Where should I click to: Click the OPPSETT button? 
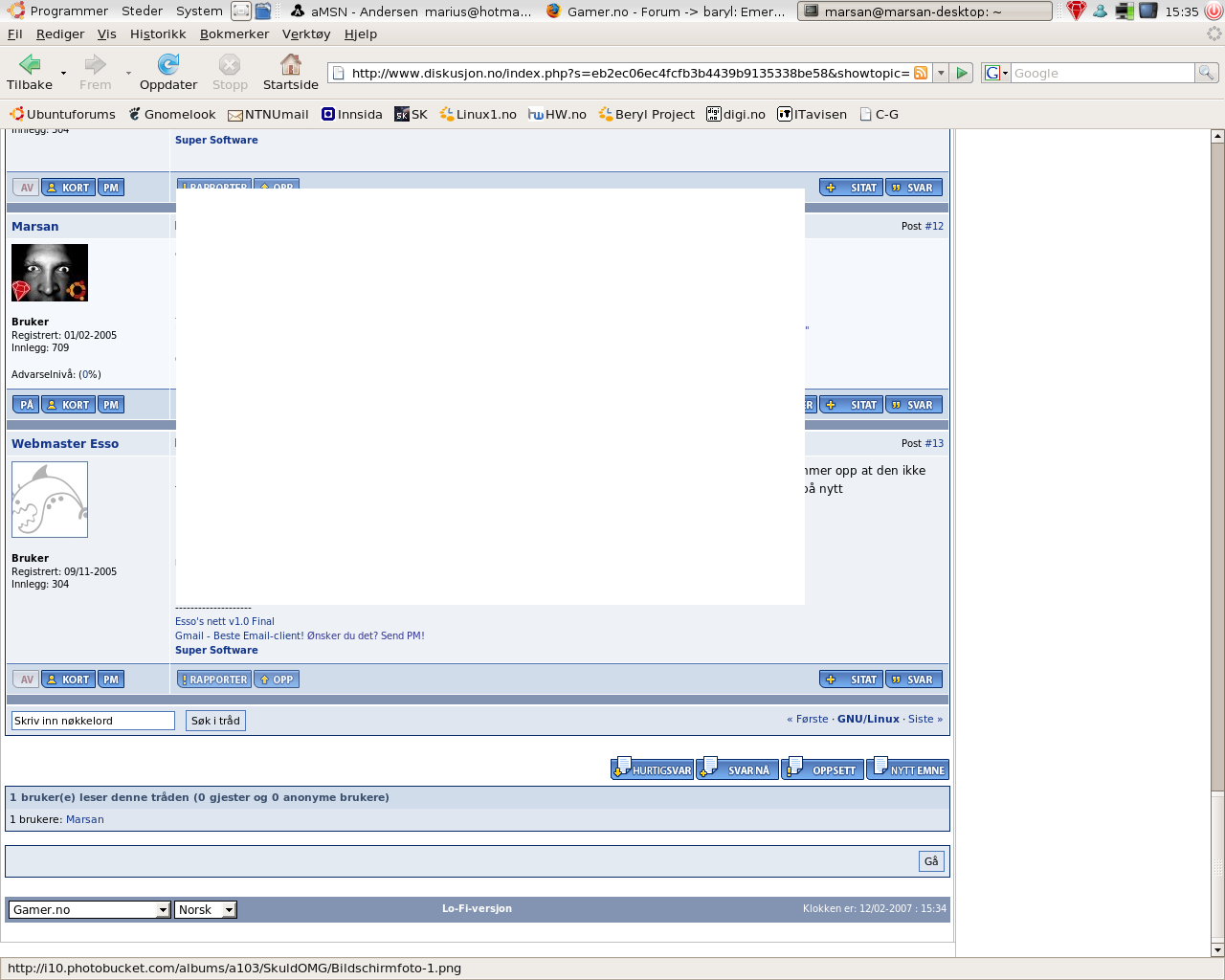pos(822,768)
